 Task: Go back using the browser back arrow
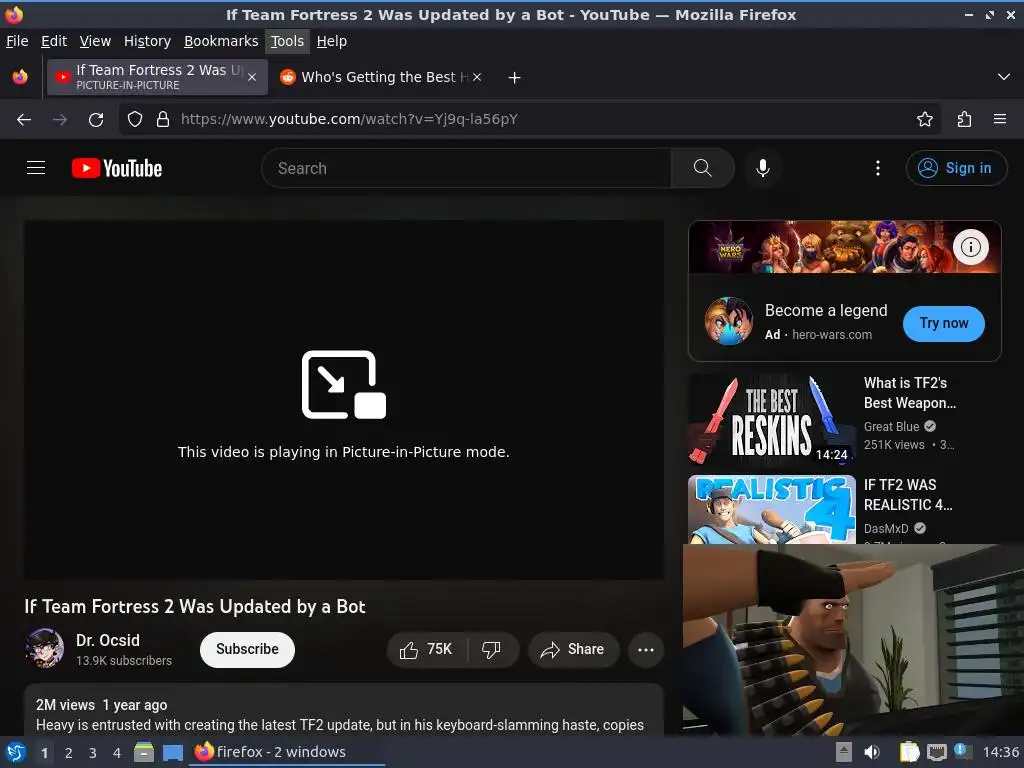tap(24, 120)
